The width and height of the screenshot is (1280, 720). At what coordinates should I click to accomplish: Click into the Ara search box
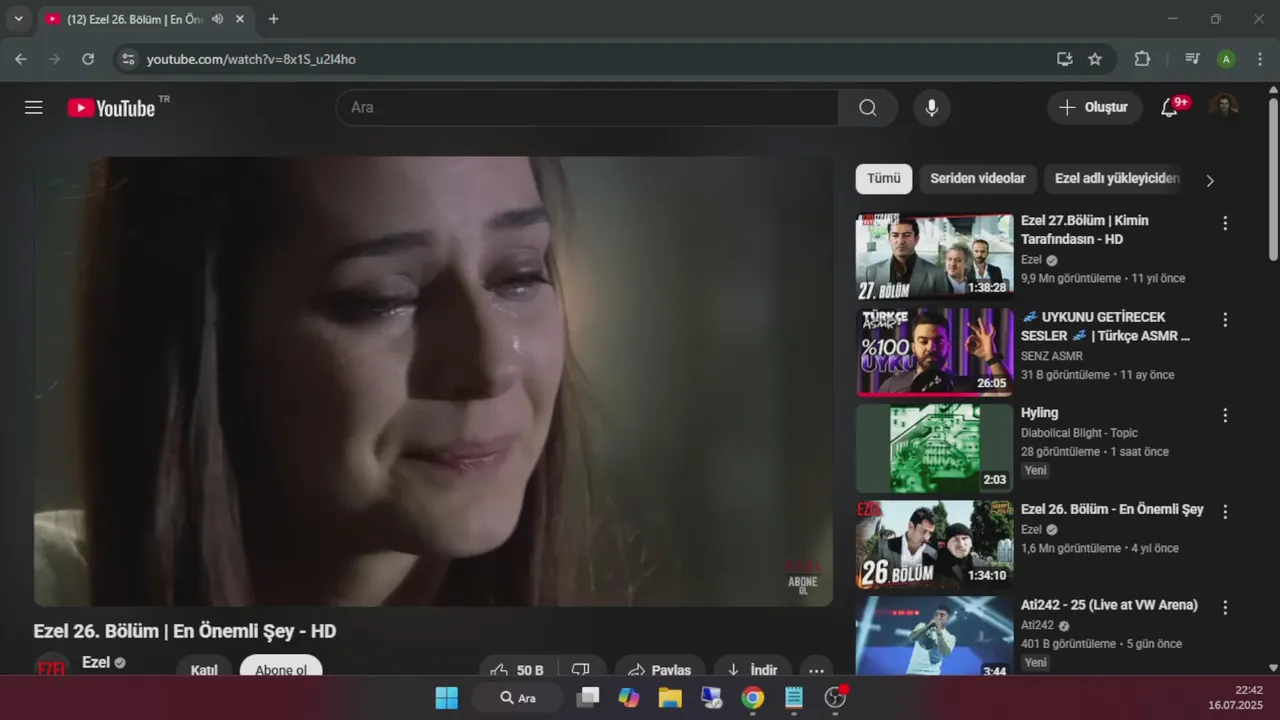(587, 108)
